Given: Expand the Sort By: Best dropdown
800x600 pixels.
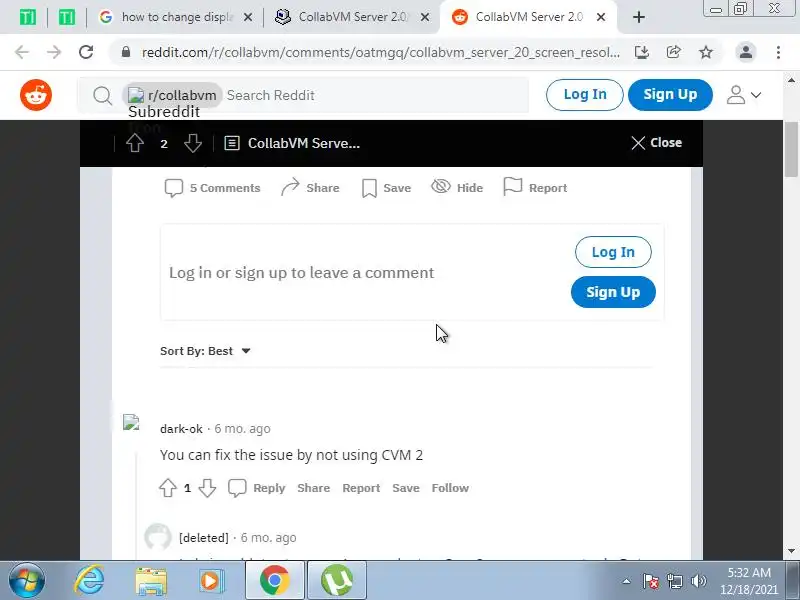Looking at the screenshot, I should tap(205, 351).
